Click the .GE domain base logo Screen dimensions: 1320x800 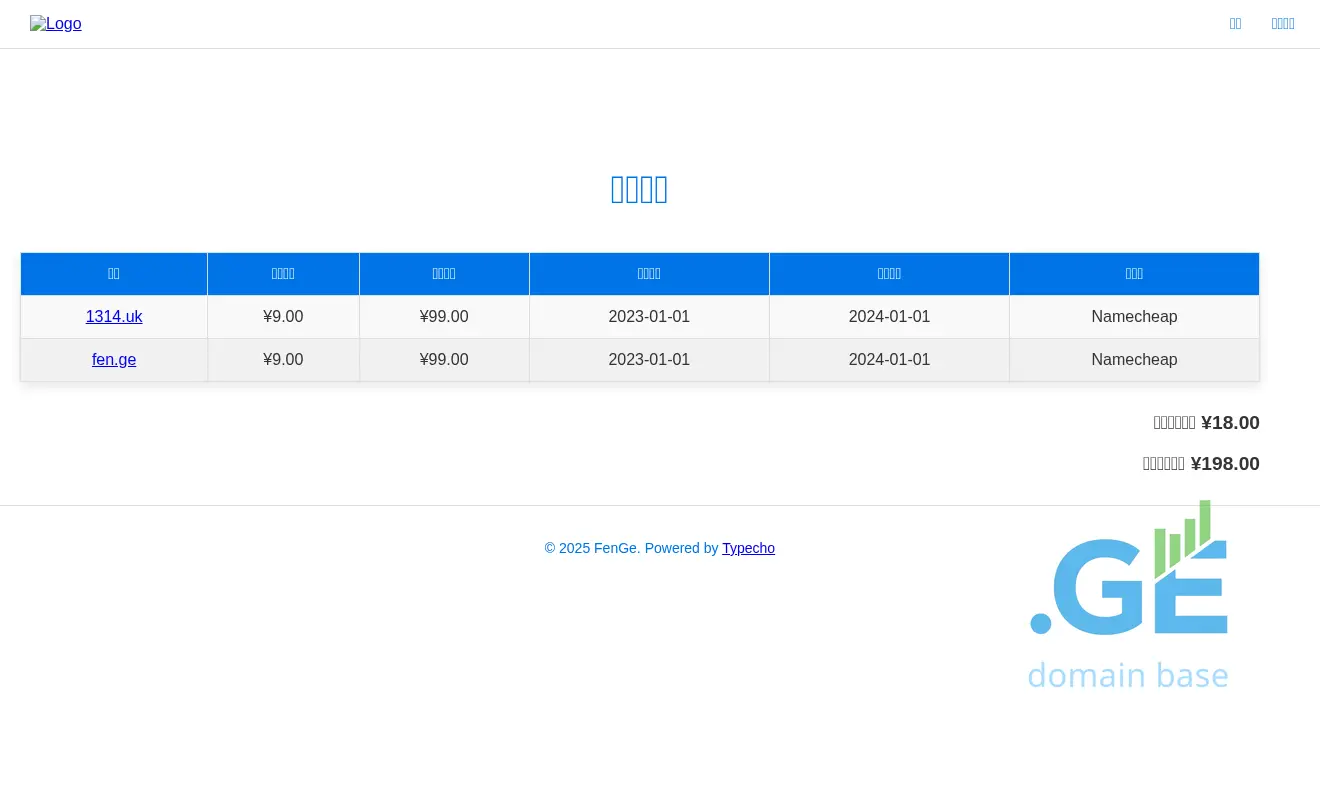(x=1128, y=595)
